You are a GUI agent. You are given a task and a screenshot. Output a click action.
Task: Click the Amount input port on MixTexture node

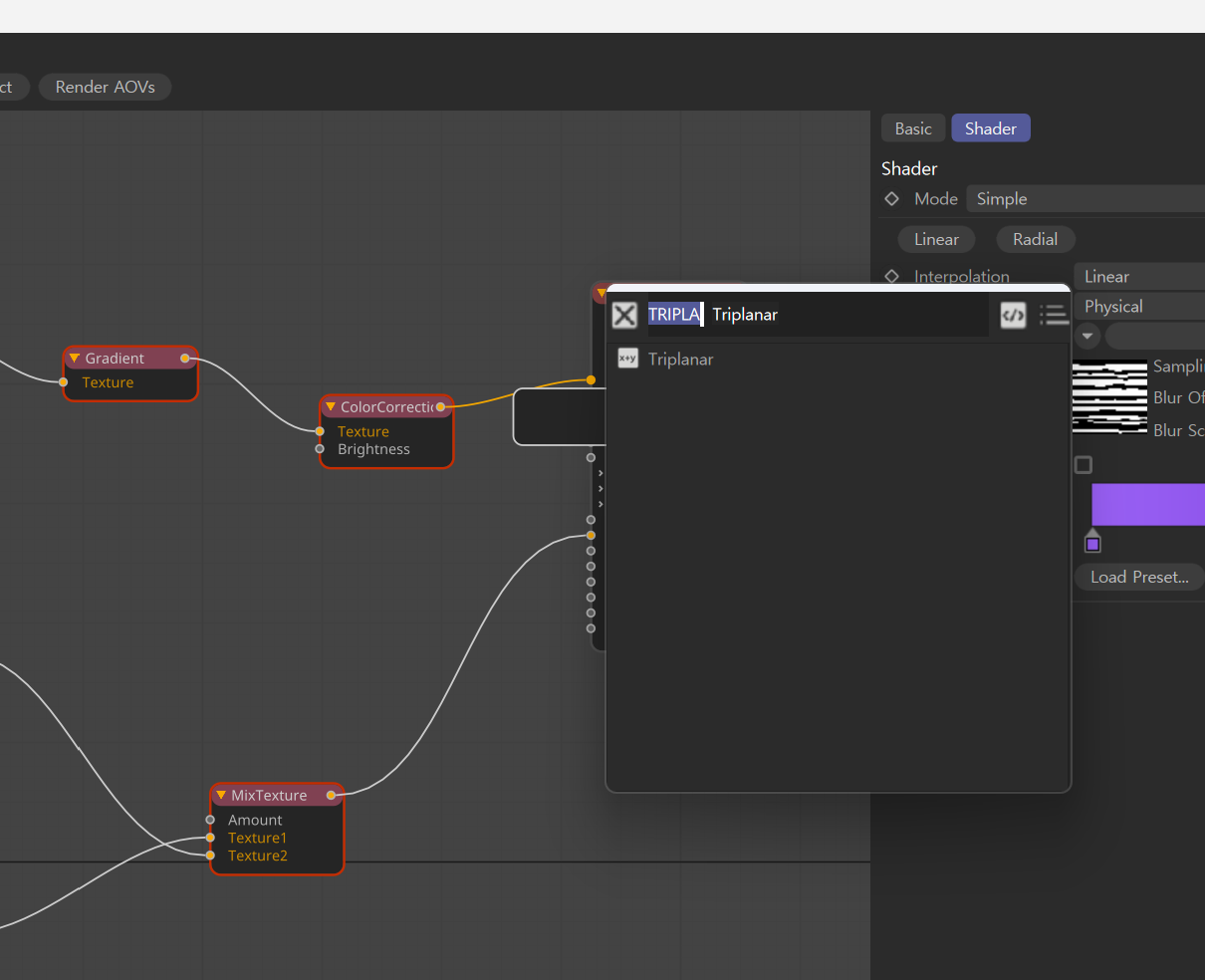210,820
